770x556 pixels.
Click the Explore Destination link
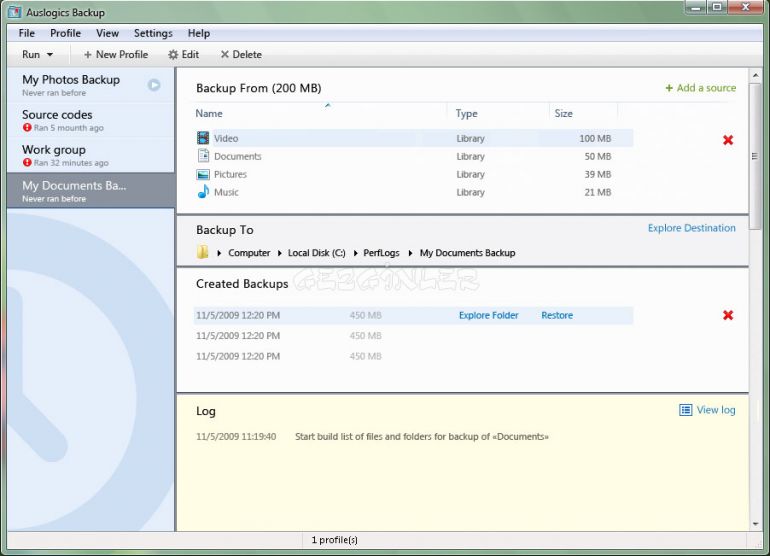[x=691, y=228]
